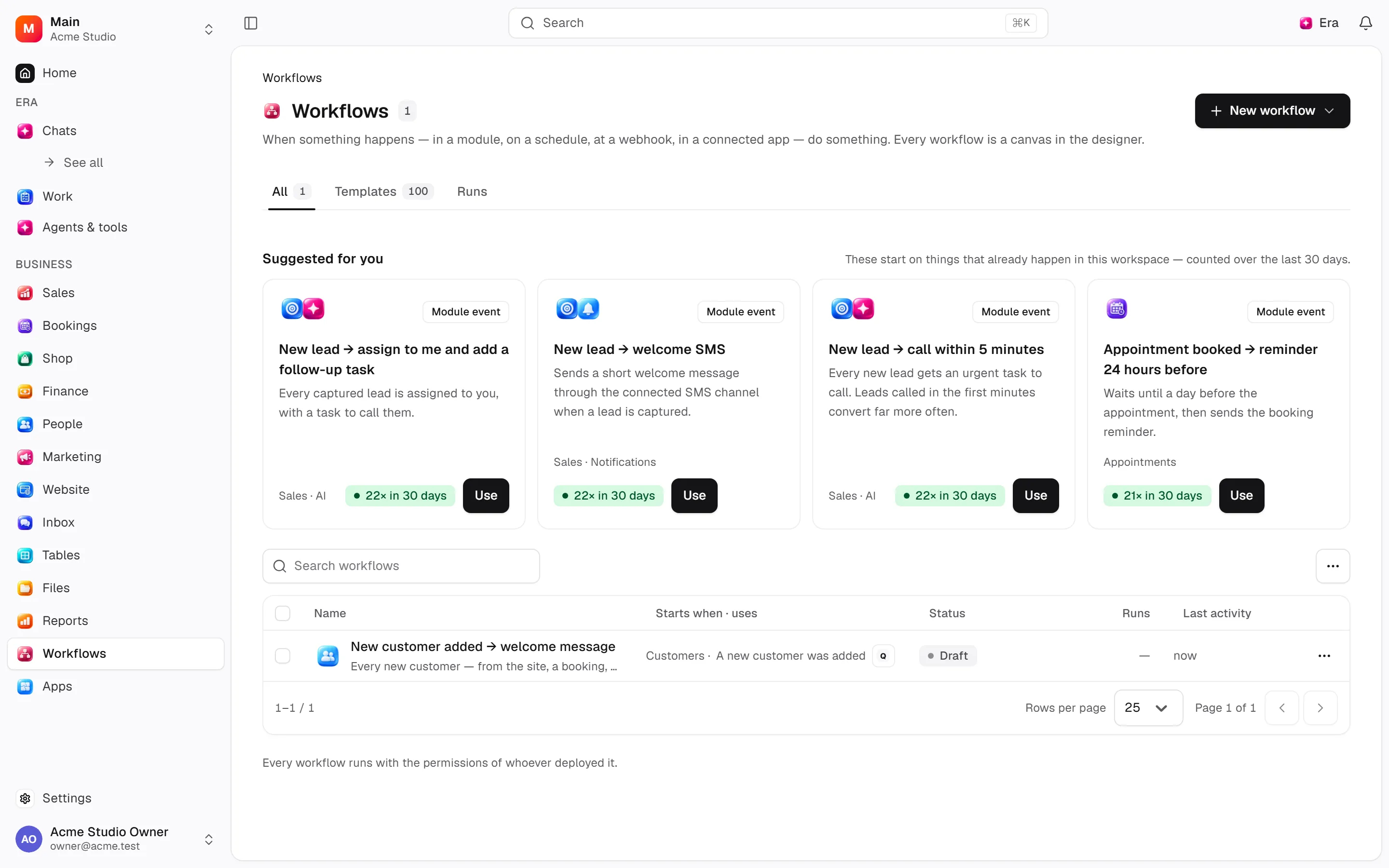Switch to the Runs tab
Screen dimensions: 1389x868
pyautogui.click(x=472, y=192)
